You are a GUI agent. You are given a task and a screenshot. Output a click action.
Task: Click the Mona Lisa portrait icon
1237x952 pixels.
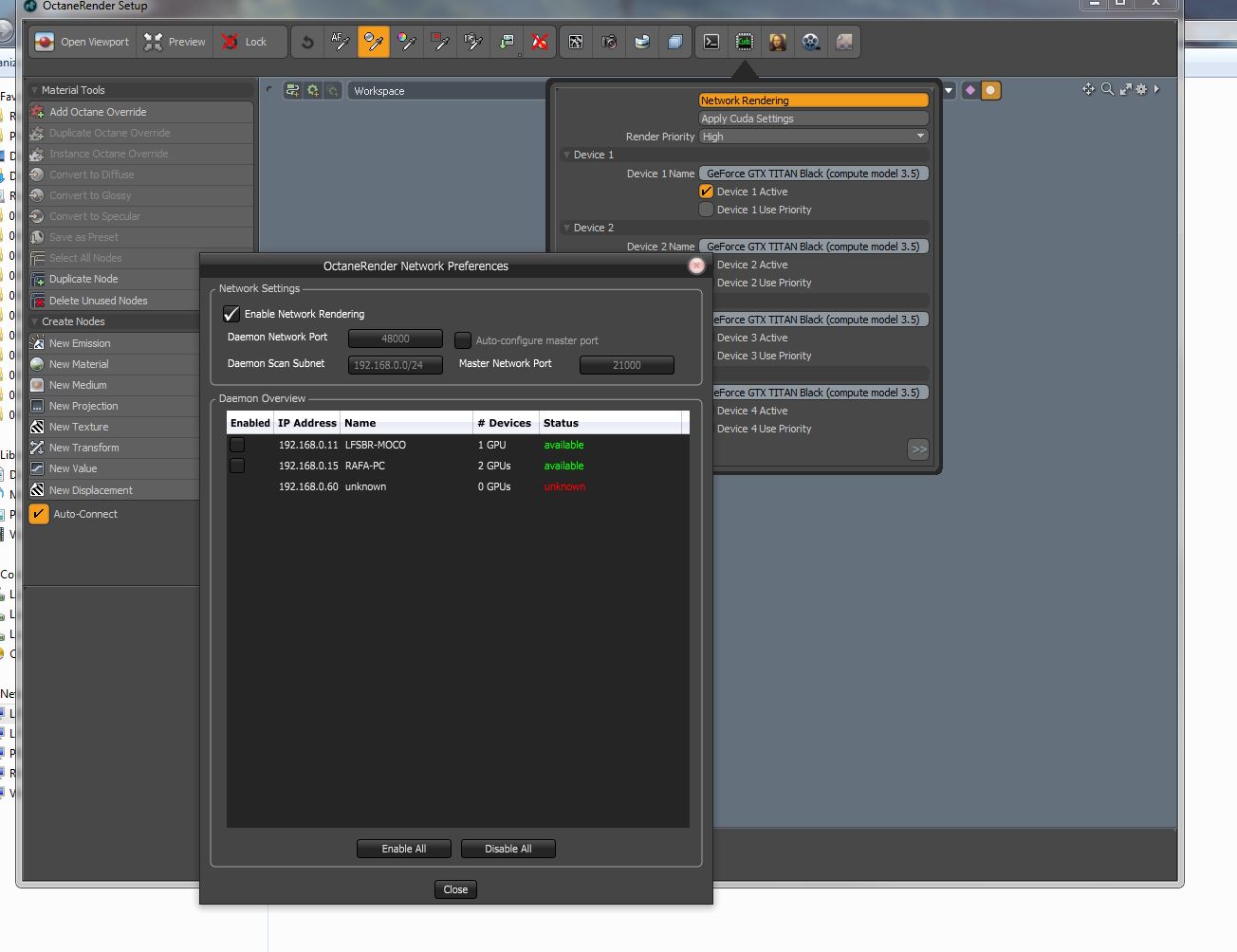click(x=777, y=42)
